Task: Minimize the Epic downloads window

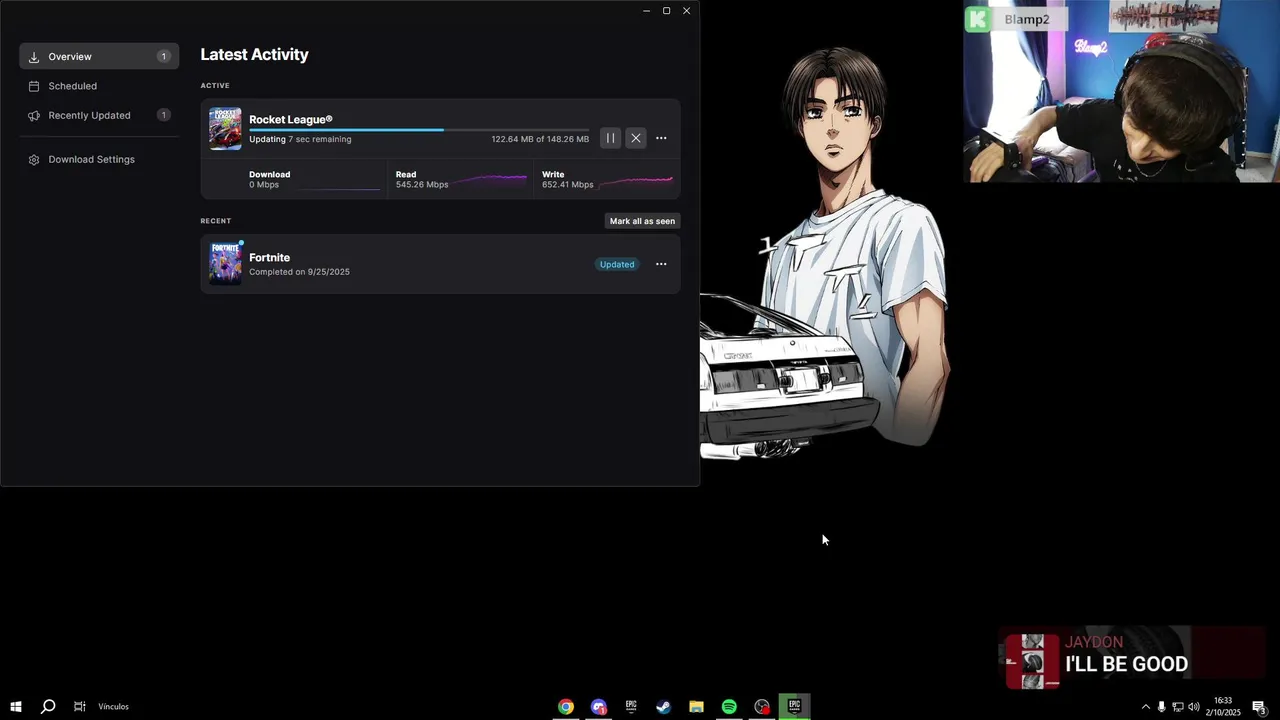Action: [646, 11]
